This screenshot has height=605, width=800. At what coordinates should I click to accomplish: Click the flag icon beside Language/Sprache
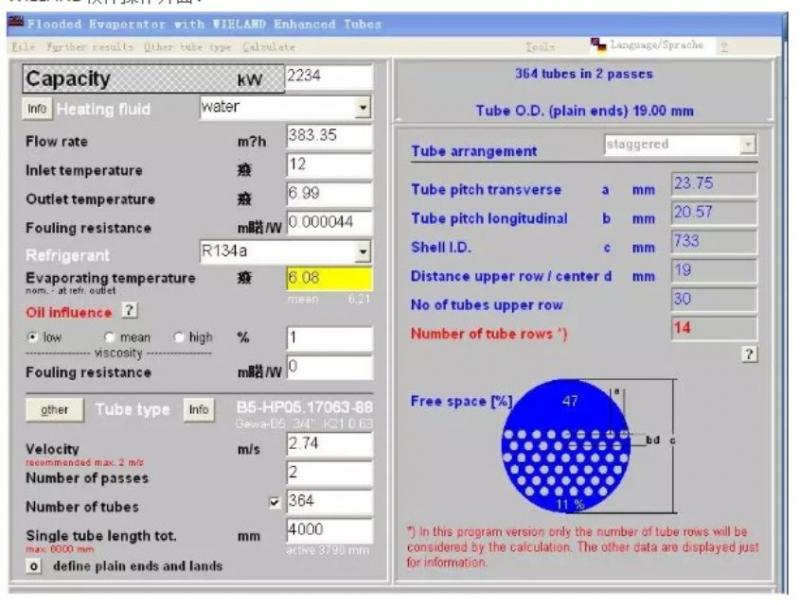click(x=598, y=45)
